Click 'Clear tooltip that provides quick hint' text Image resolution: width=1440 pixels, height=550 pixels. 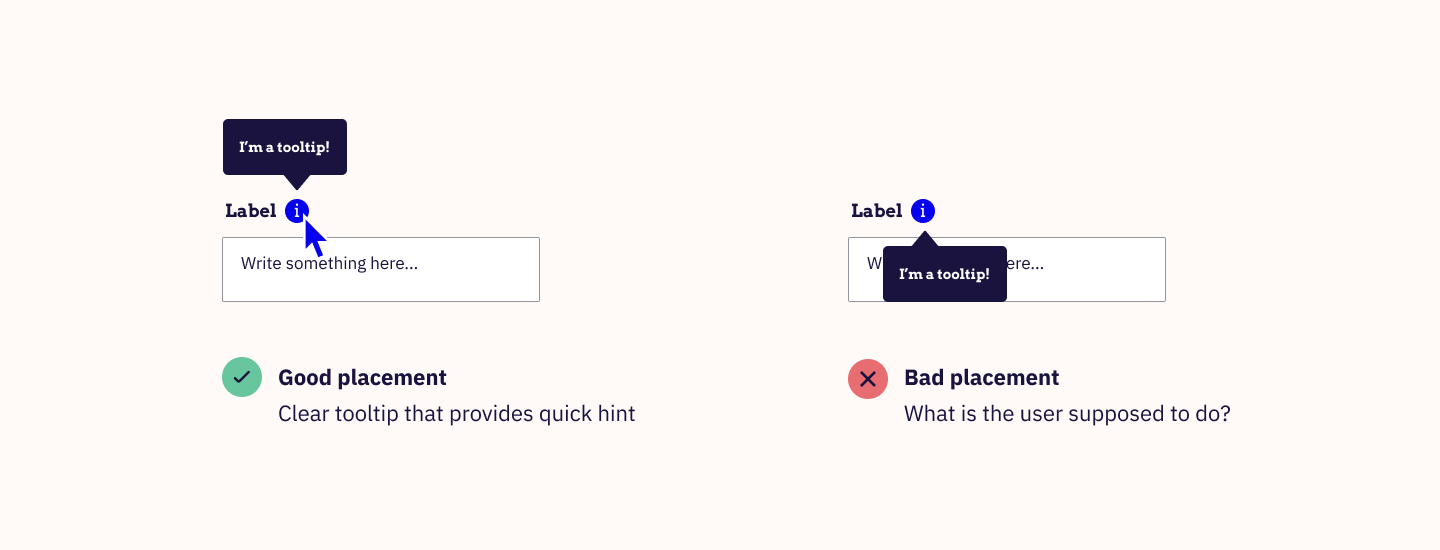pos(457,414)
